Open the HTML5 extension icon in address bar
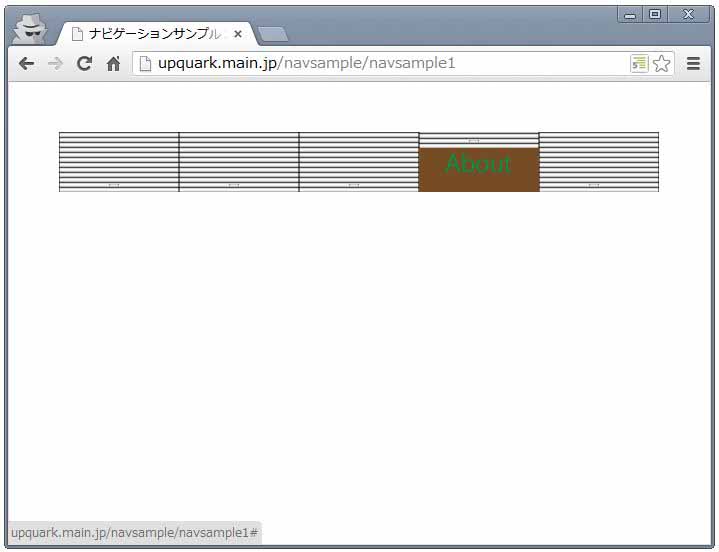This screenshot has width=719, height=552. (x=639, y=64)
